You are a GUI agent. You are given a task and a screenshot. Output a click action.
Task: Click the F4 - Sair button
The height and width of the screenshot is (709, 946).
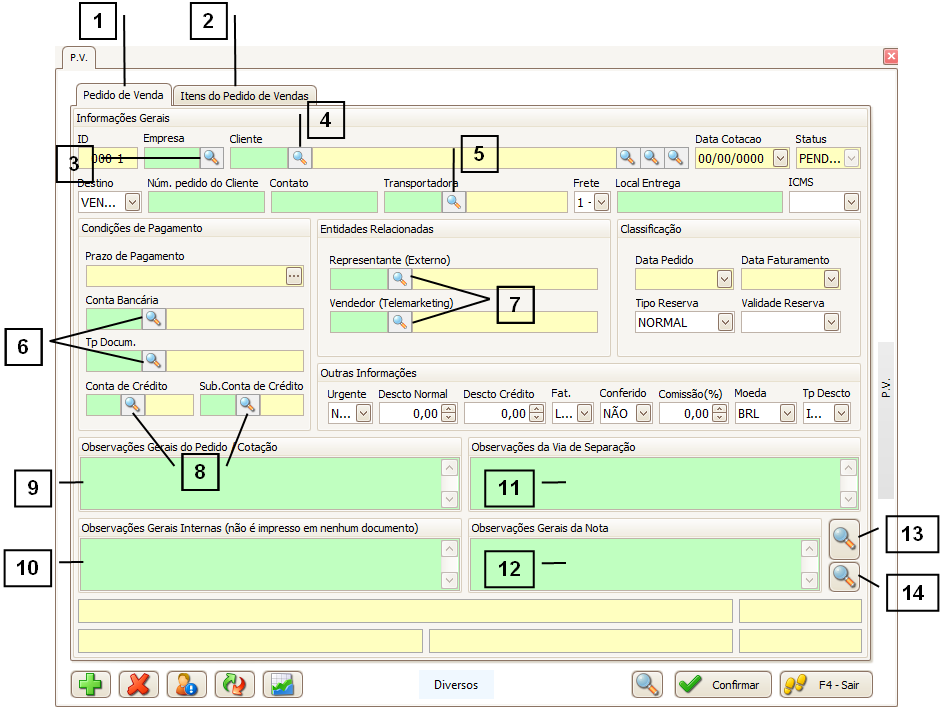tap(826, 685)
